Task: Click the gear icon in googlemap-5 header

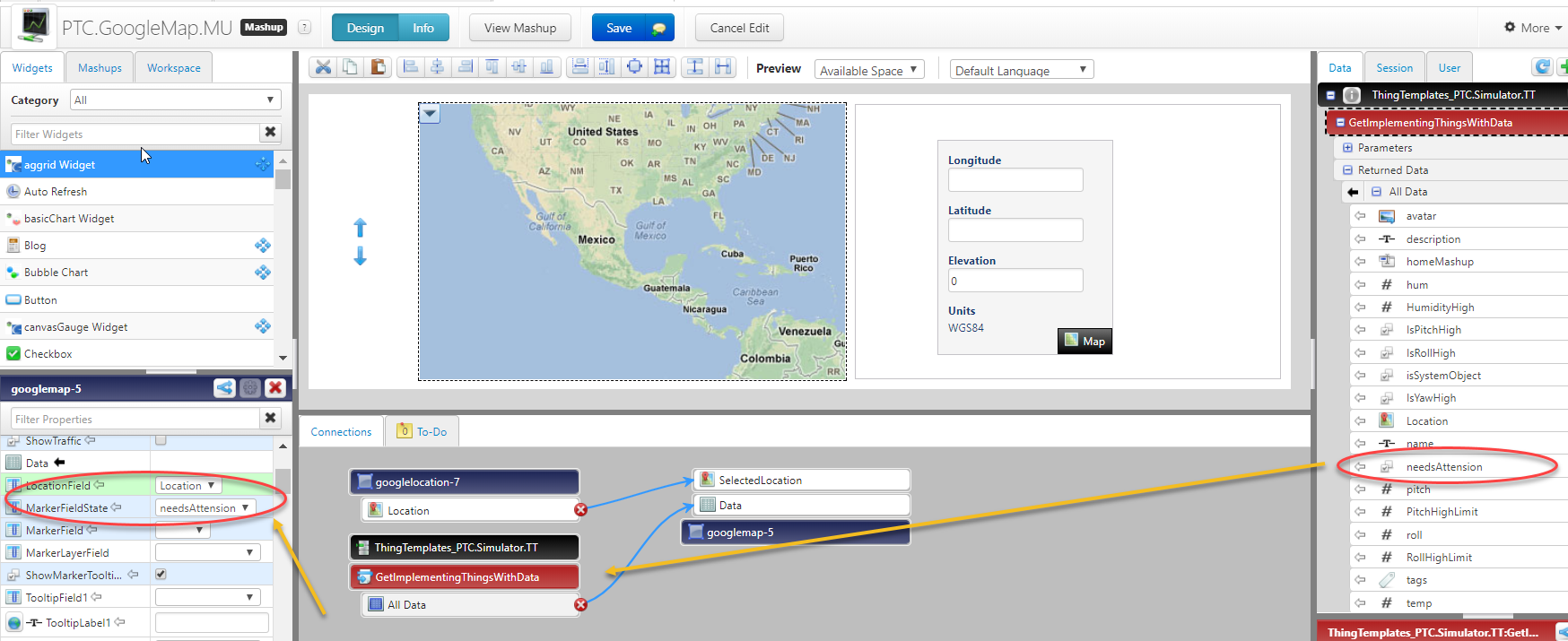Action: [x=250, y=388]
